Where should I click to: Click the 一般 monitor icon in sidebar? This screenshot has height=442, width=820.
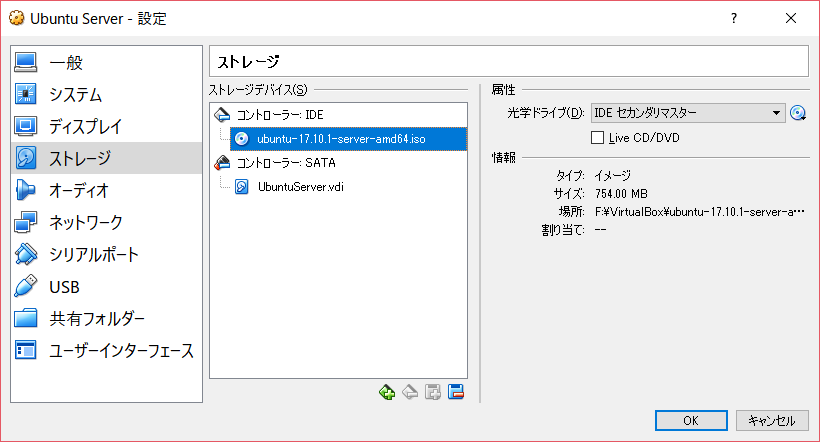(x=26, y=62)
